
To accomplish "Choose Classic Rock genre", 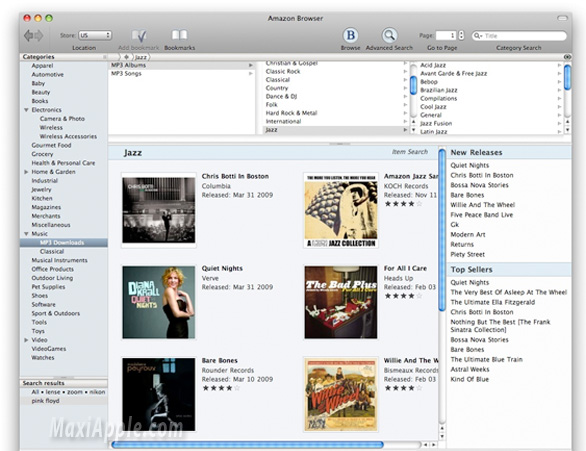I will (283, 71).
